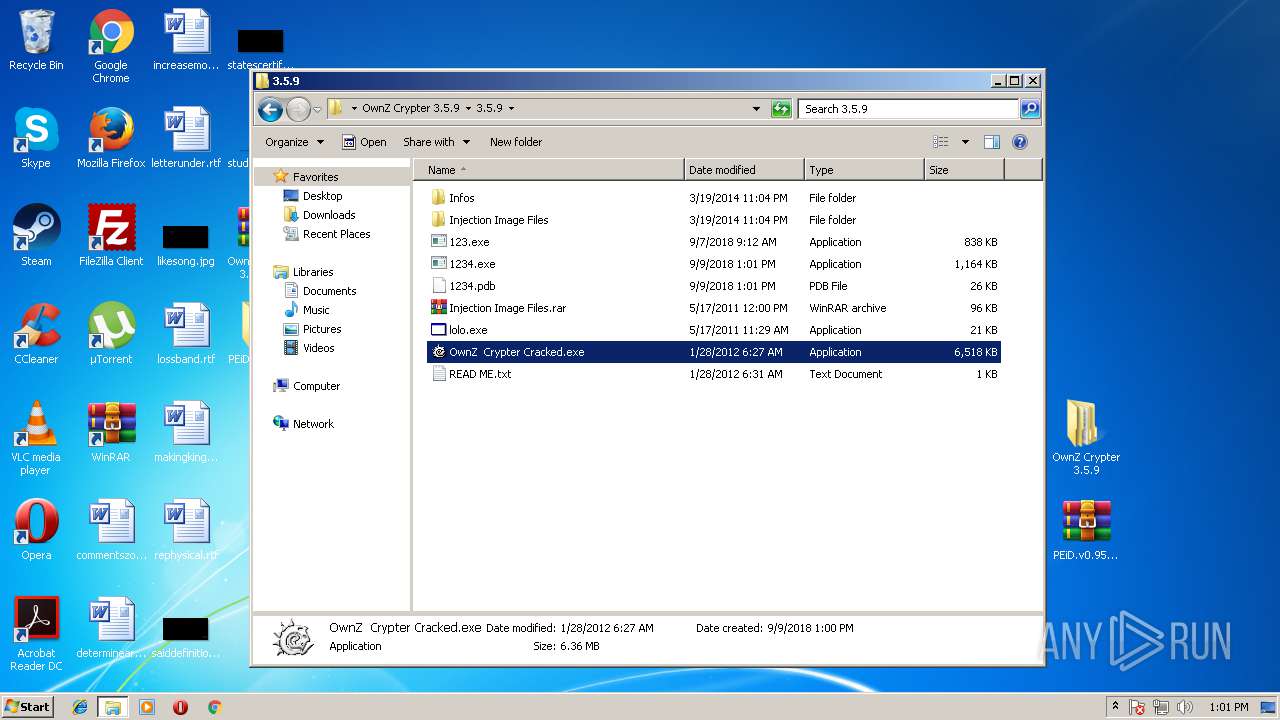Screen dimensions: 1280x720
Task: Select Network in the navigation pane
Action: click(x=313, y=424)
